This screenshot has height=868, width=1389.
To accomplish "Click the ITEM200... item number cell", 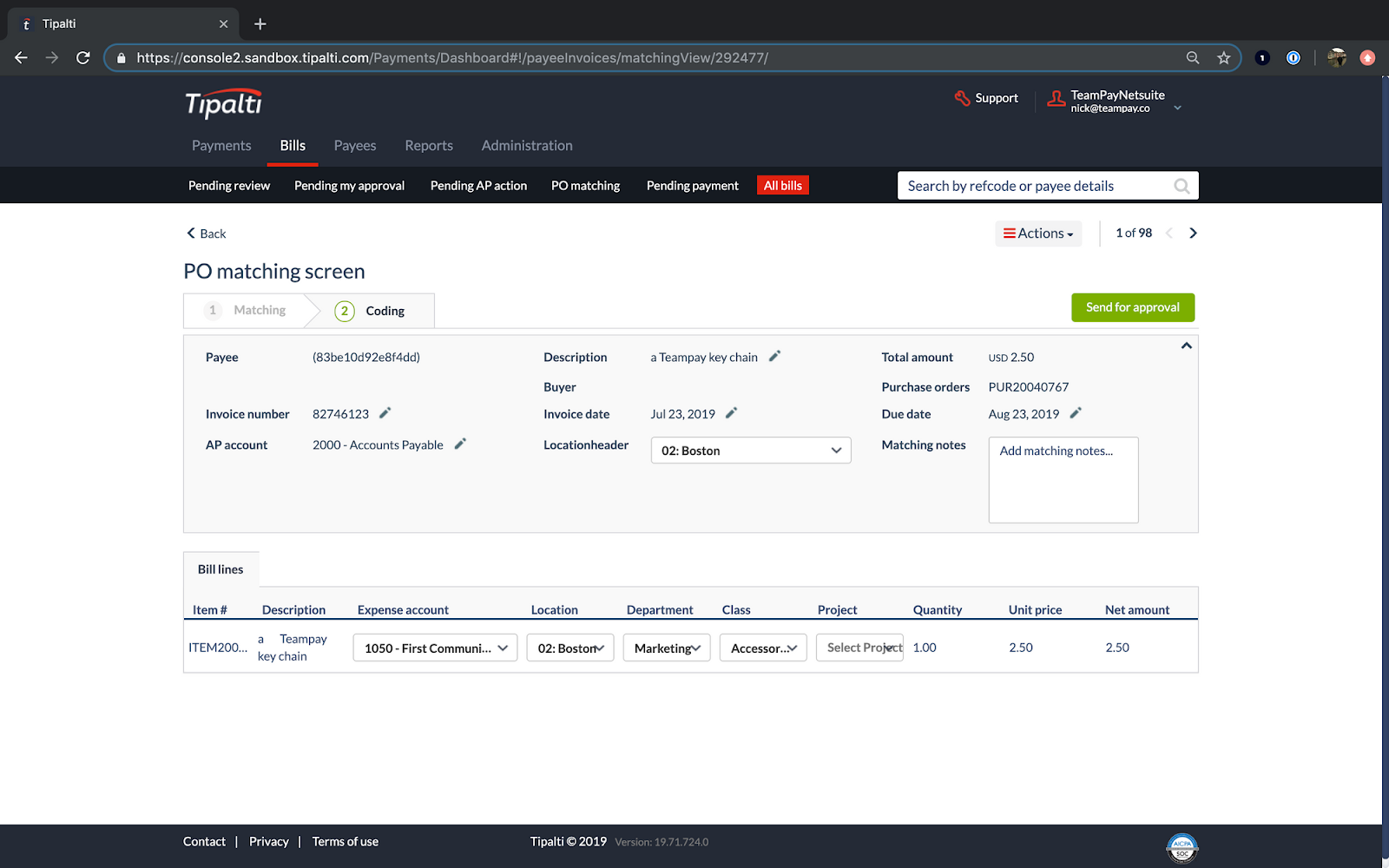I will [218, 648].
